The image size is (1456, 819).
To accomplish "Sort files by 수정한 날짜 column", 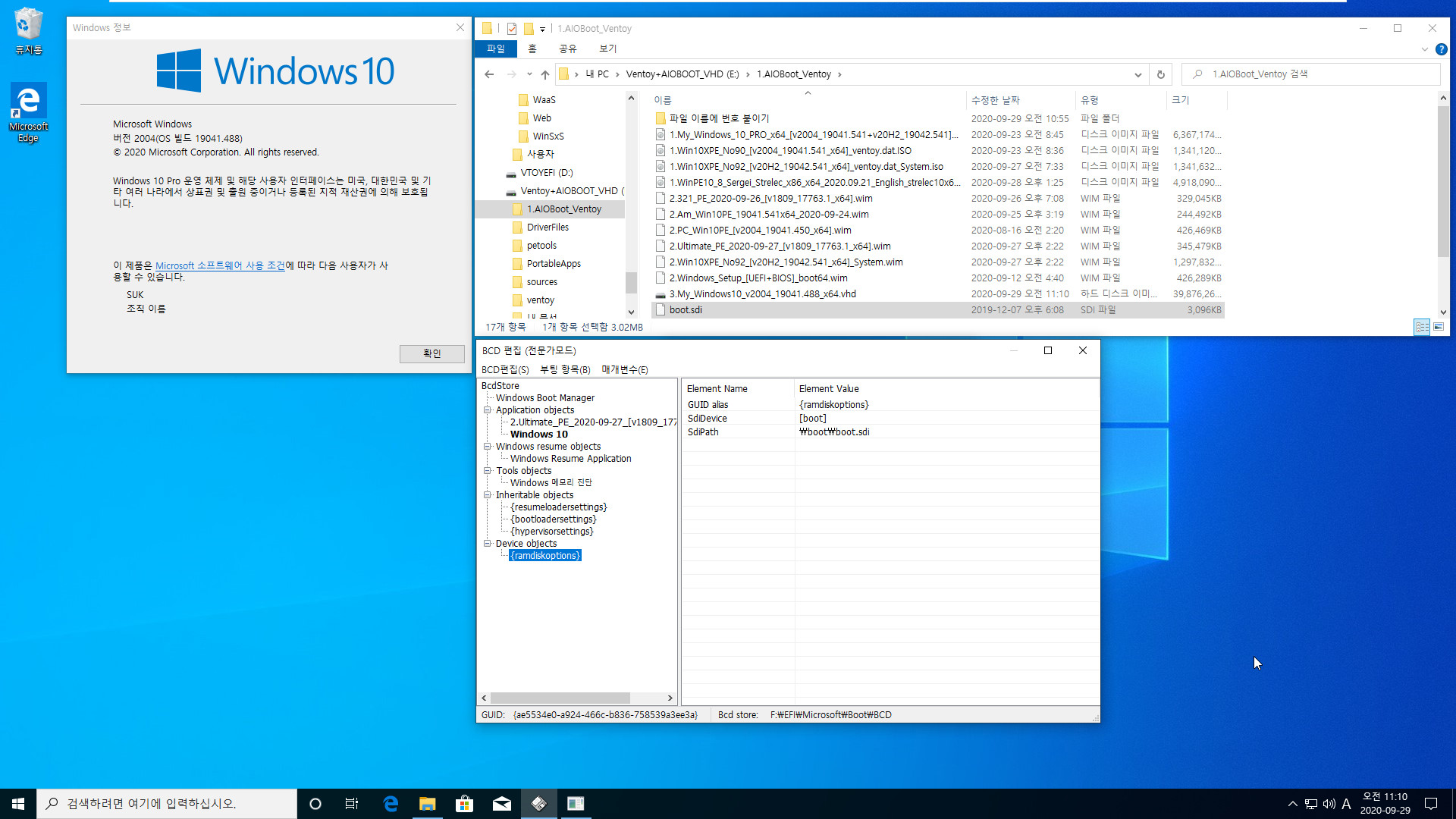I will pyautogui.click(x=1021, y=100).
